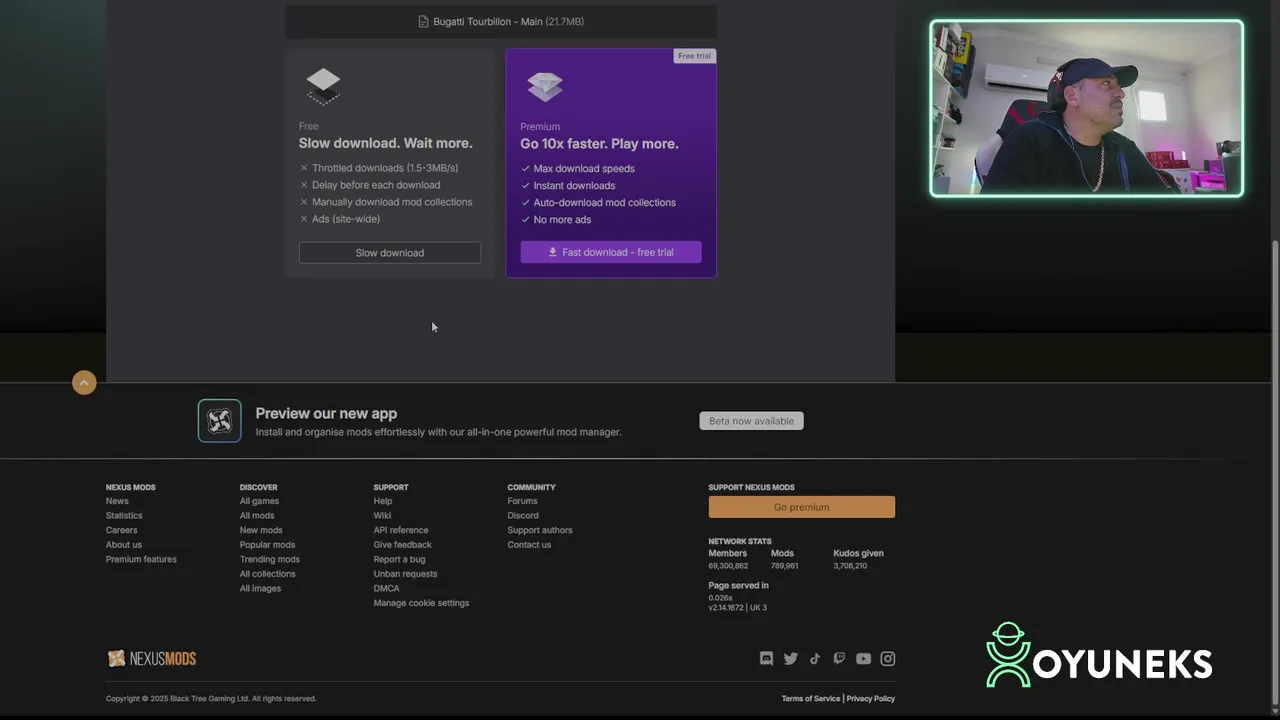Open the API reference link
The image size is (1280, 720).
click(401, 530)
